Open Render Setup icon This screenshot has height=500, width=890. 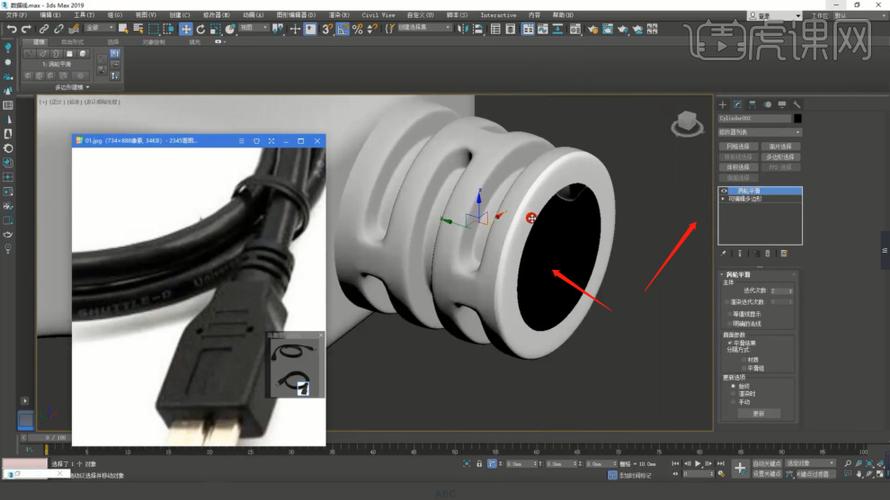click(x=593, y=29)
